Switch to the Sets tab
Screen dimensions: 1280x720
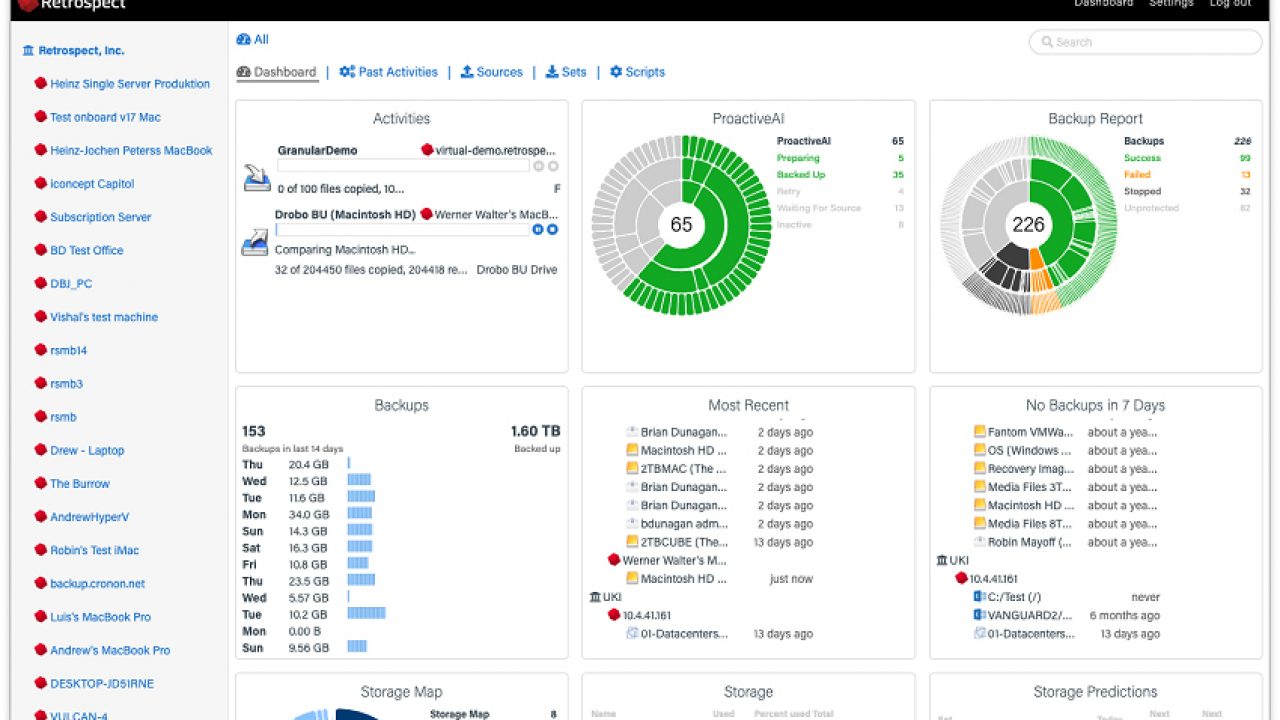click(x=566, y=72)
